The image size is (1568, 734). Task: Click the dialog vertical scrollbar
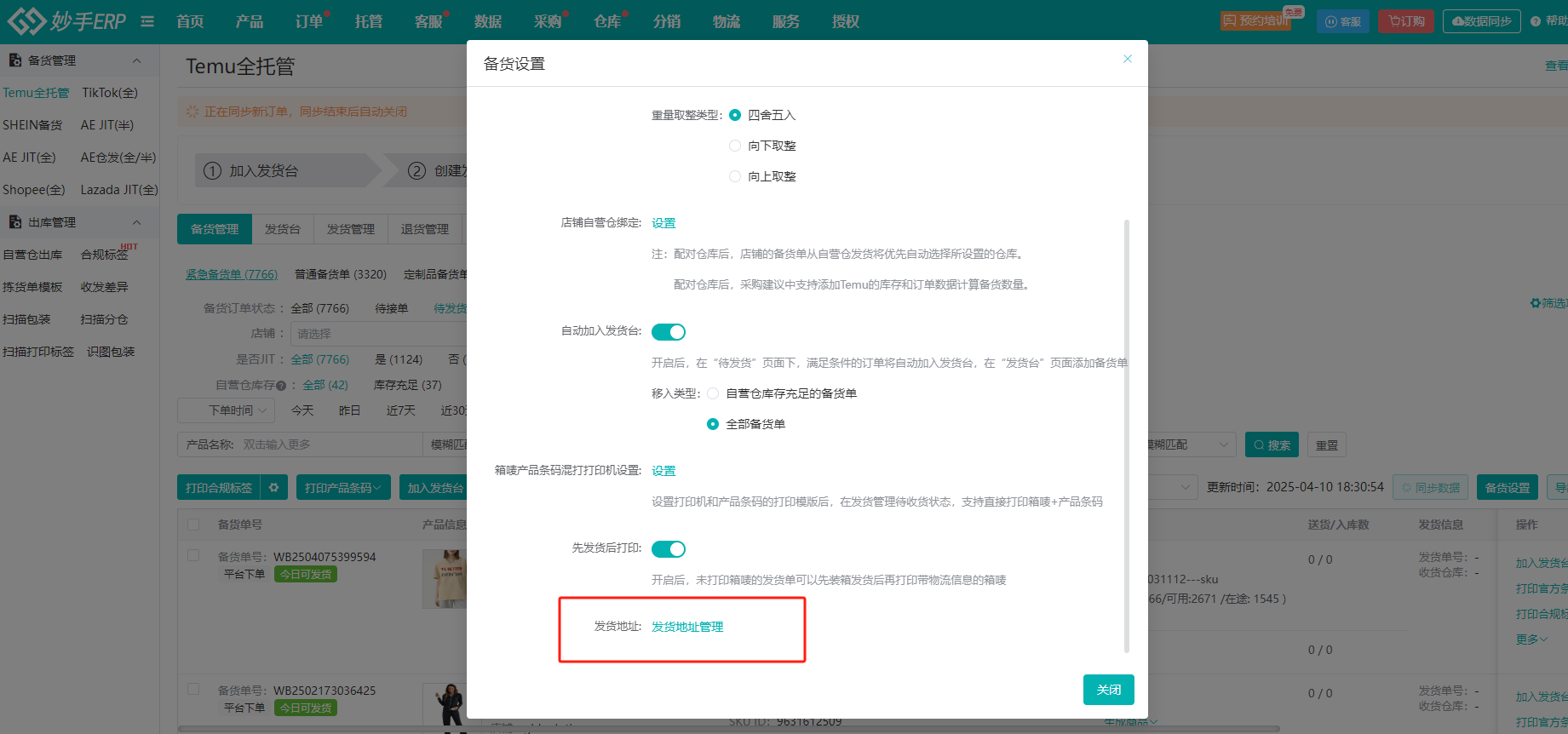point(1127,436)
